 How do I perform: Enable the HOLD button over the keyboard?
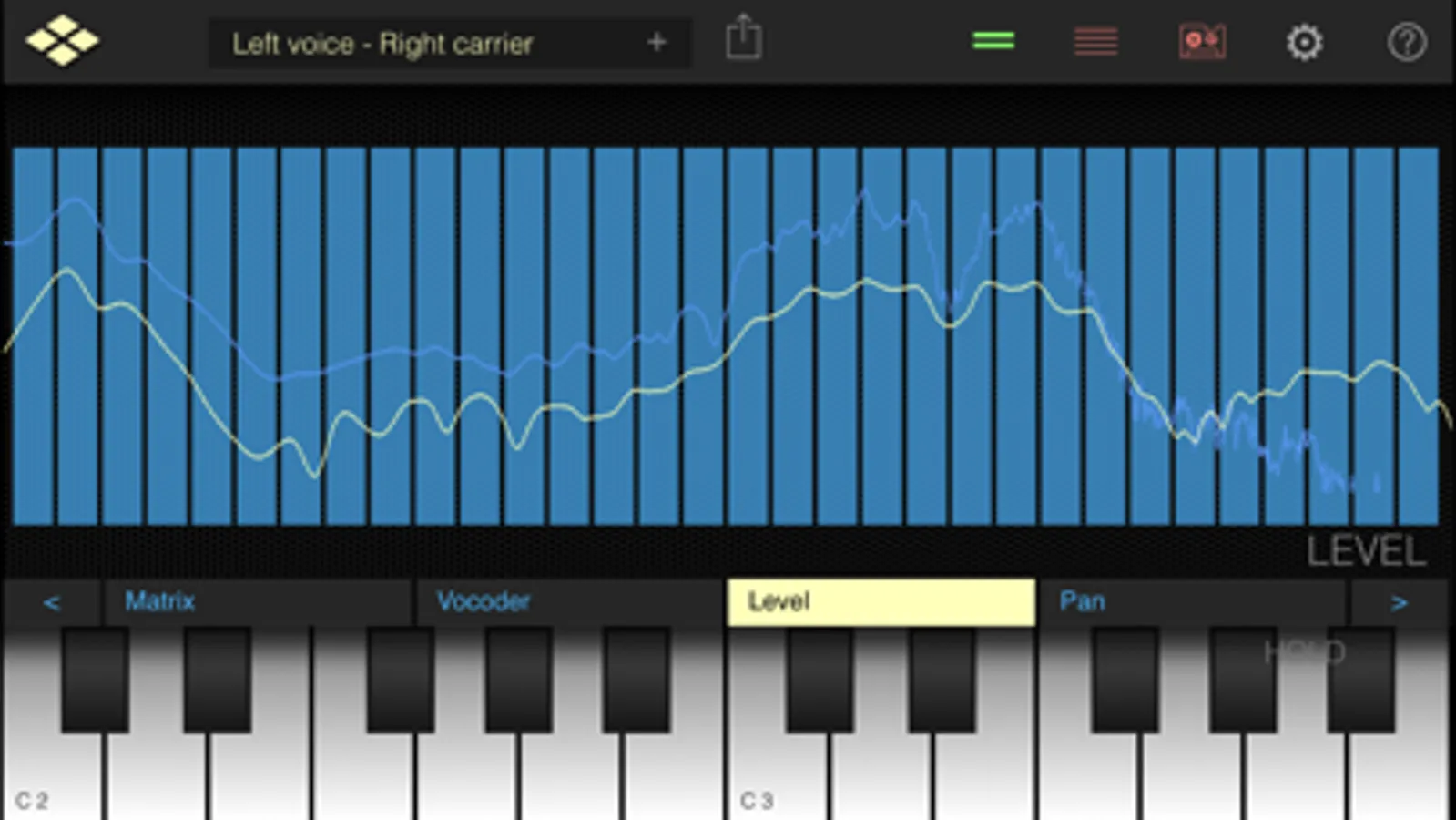pyautogui.click(x=1305, y=651)
